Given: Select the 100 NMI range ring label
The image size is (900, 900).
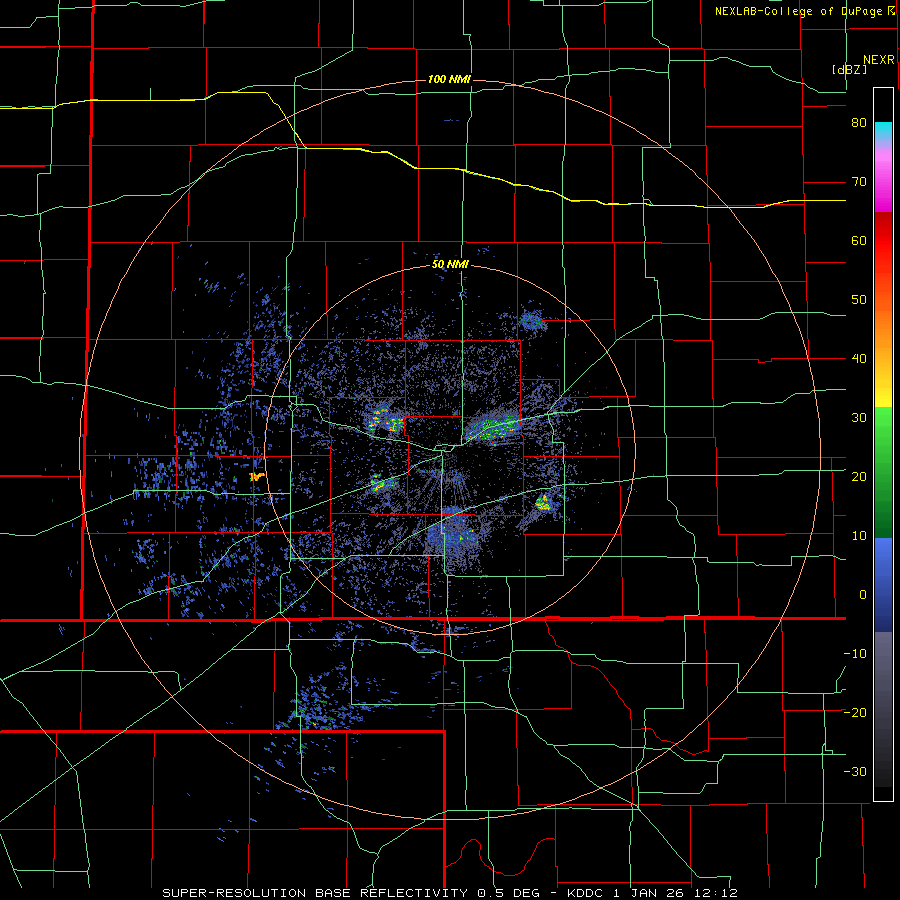Looking at the screenshot, I should [x=449, y=79].
